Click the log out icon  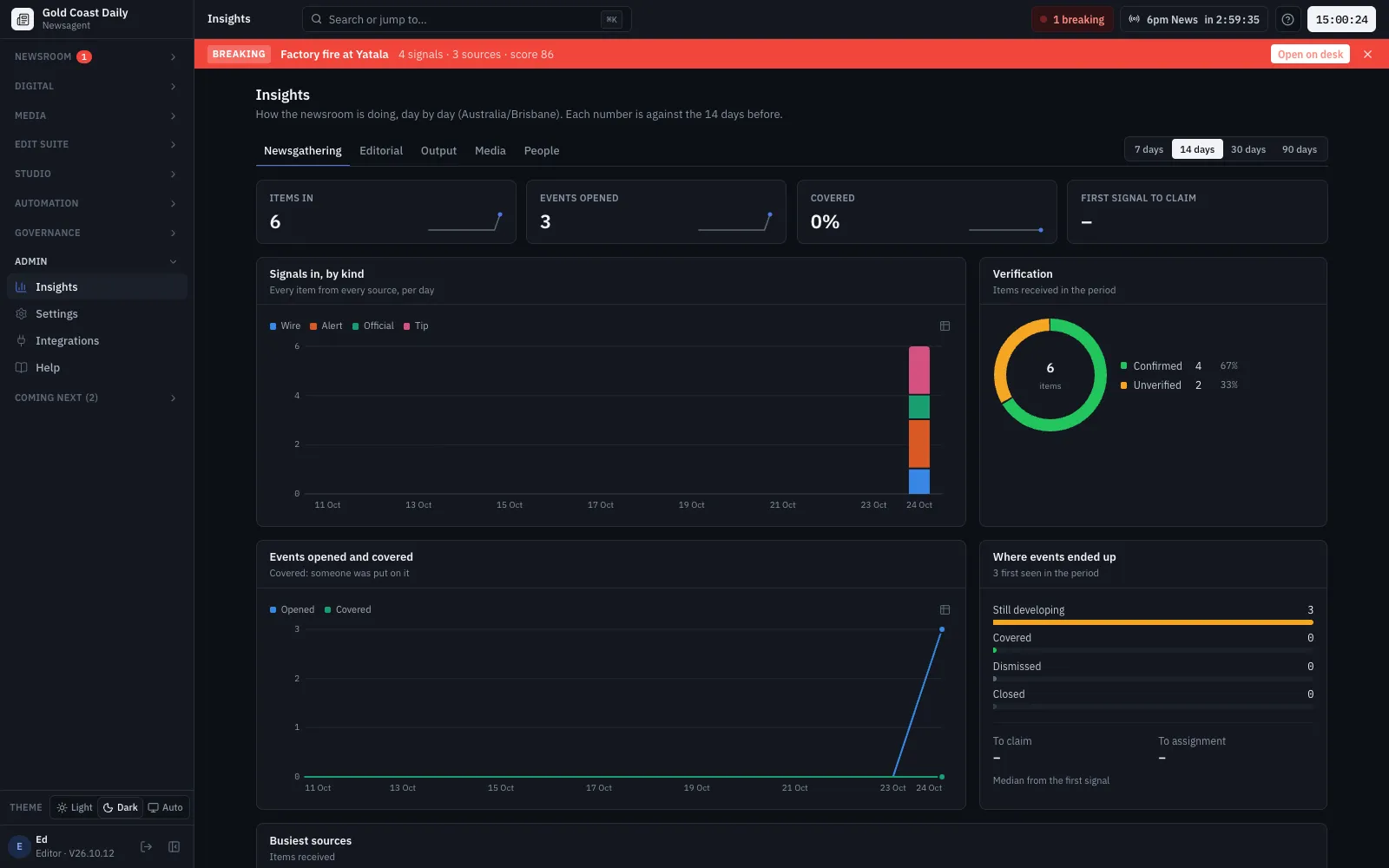pos(146,846)
